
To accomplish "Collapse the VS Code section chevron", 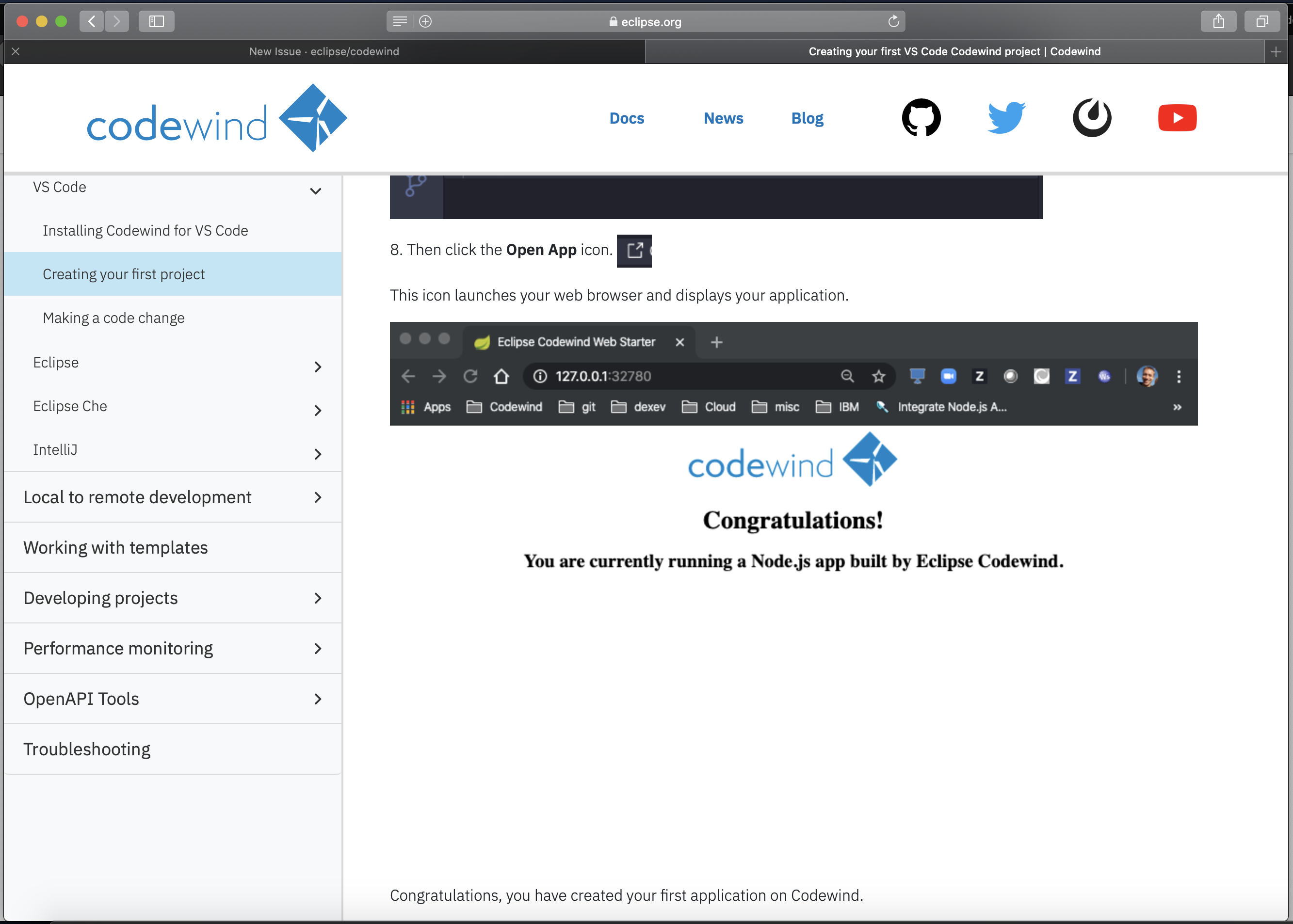I will pos(315,191).
